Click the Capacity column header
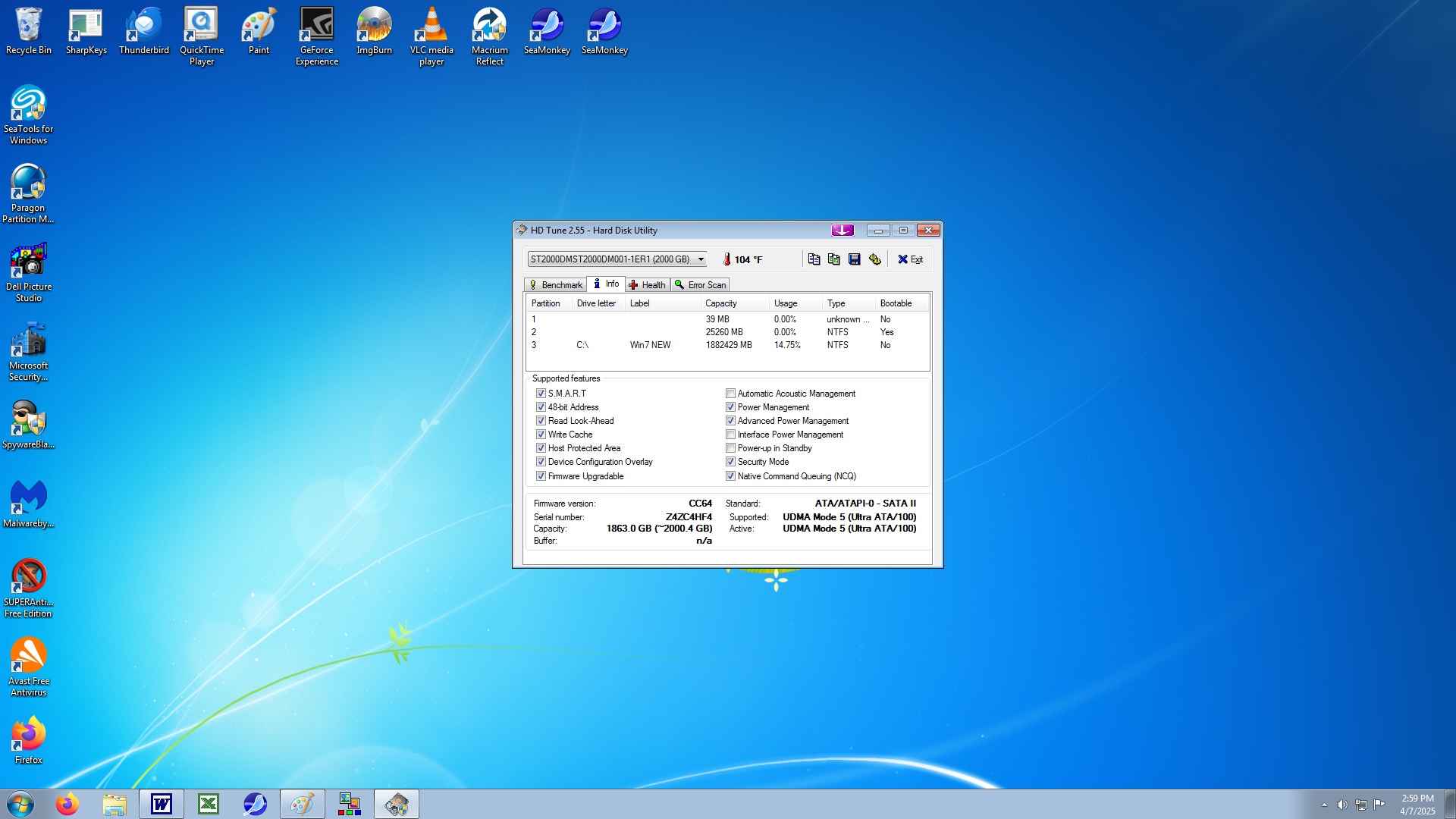The image size is (1456, 819). pyautogui.click(x=735, y=303)
